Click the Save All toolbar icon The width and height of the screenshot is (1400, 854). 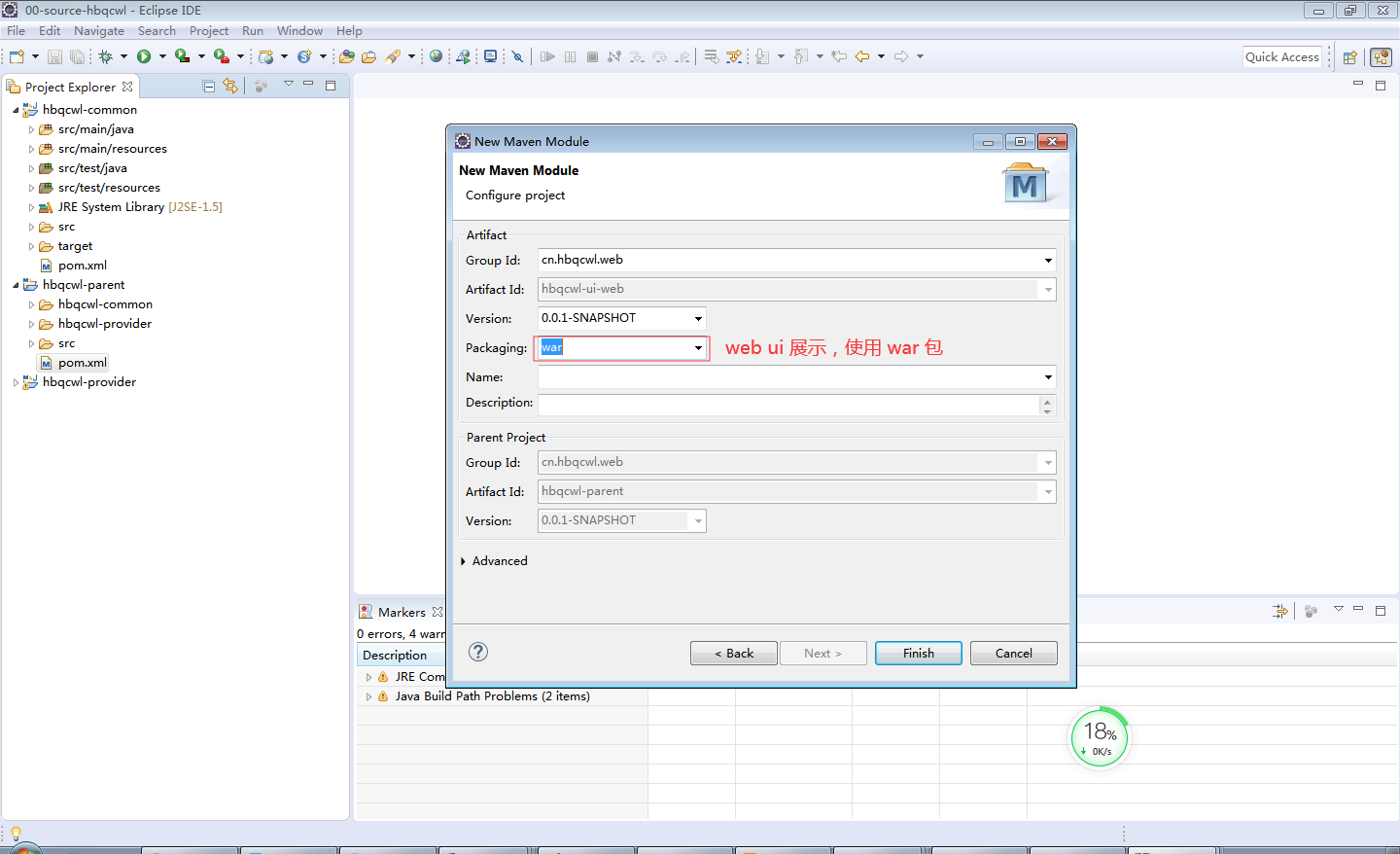[77, 56]
